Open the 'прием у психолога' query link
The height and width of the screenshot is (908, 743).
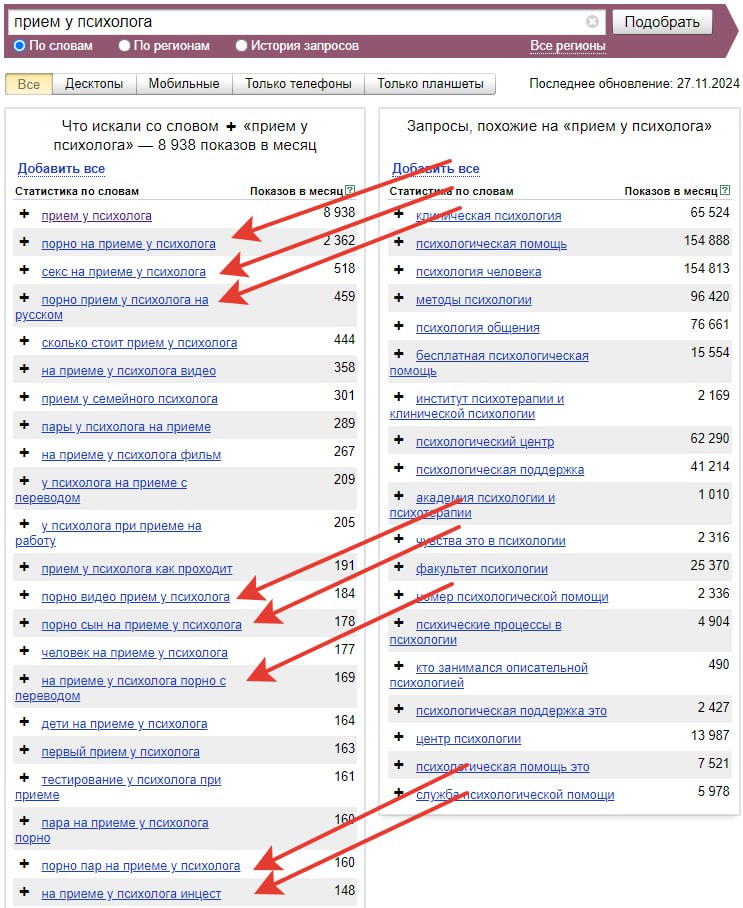pos(96,216)
